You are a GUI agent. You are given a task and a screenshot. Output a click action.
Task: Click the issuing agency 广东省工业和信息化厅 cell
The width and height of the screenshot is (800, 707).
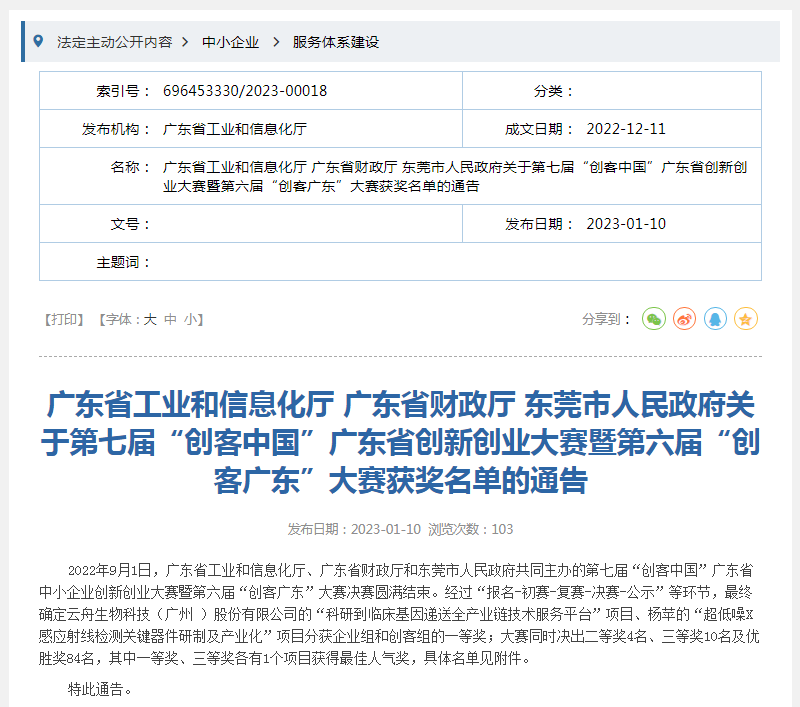tap(235, 129)
